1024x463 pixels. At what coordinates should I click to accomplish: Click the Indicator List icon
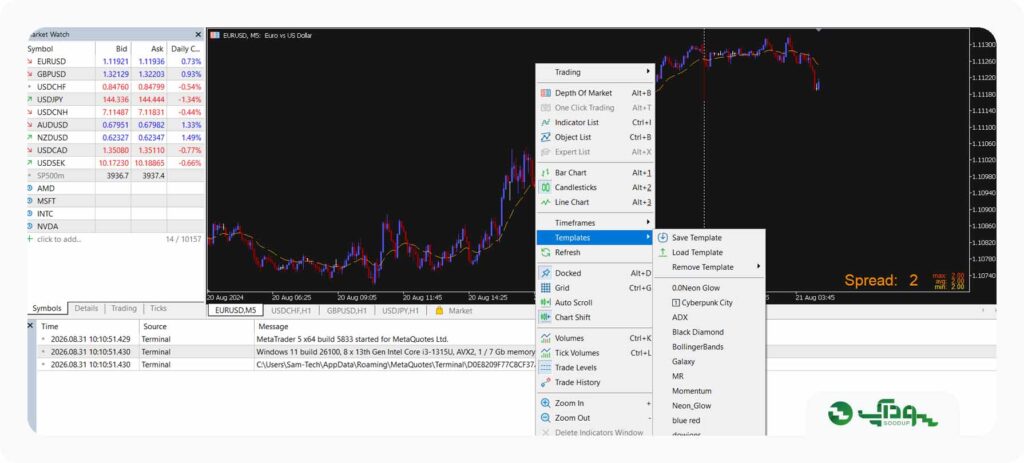[545, 123]
